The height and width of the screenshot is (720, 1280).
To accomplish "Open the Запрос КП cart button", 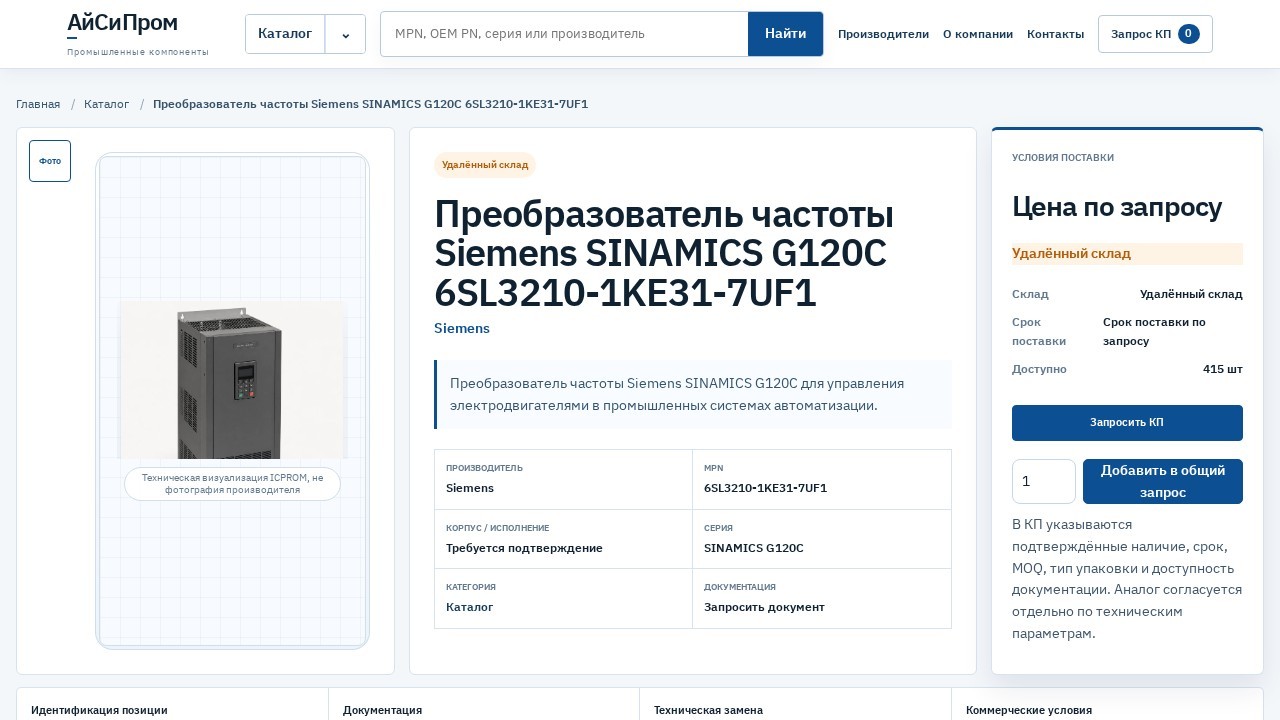I will tap(1155, 34).
